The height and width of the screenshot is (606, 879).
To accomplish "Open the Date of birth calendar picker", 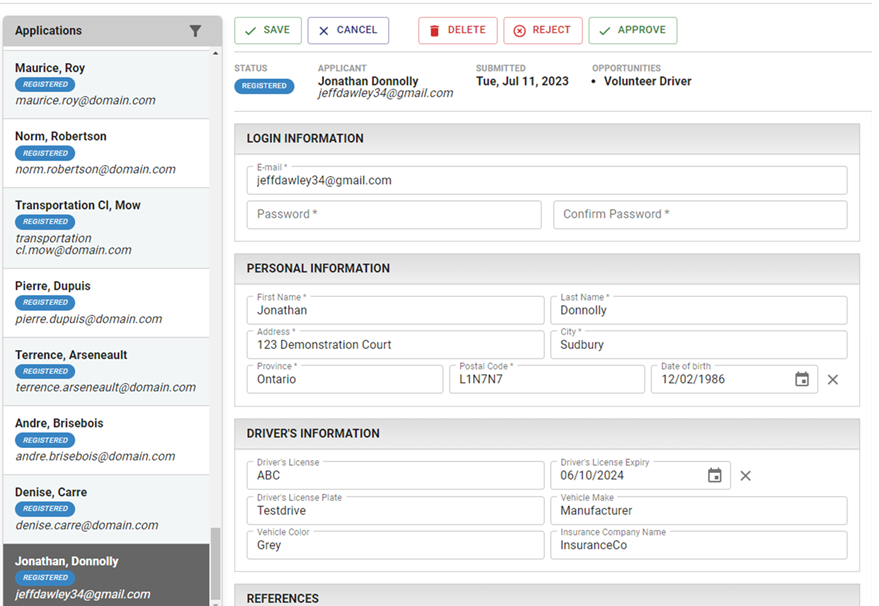I will 802,380.
